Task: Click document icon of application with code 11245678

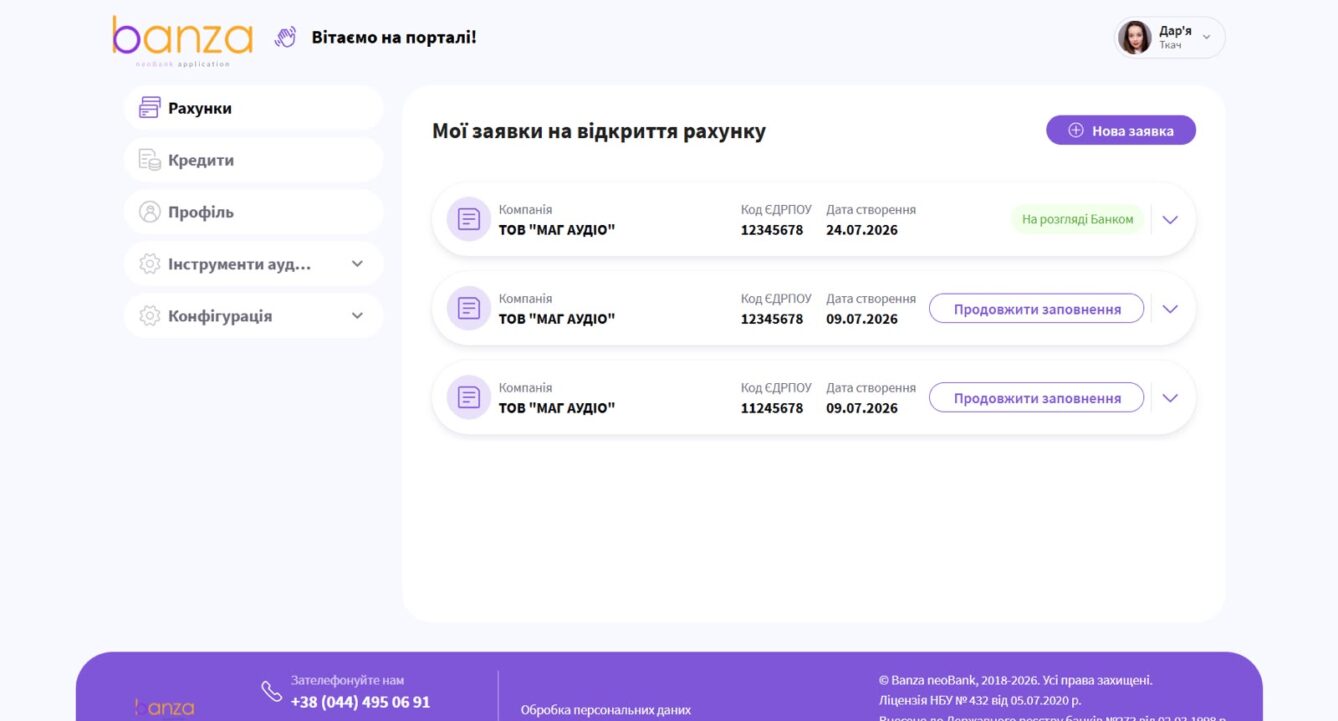Action: [x=469, y=397]
